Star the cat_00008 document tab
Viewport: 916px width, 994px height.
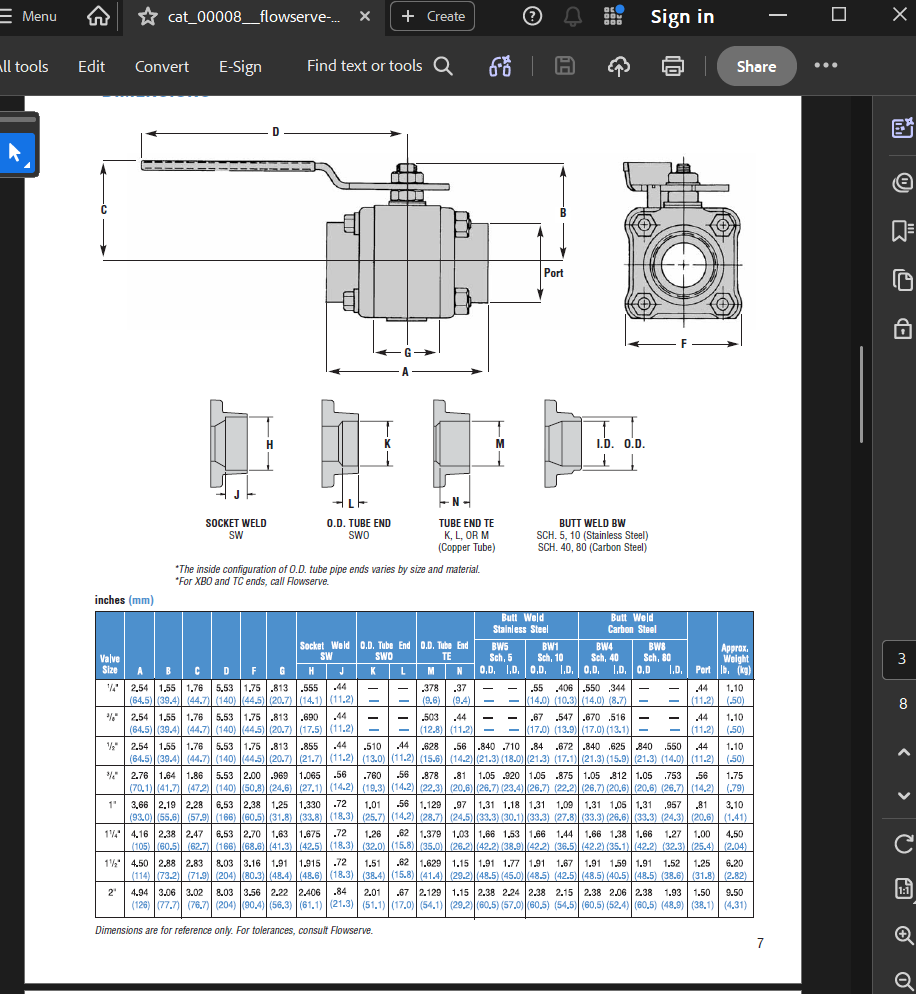(x=148, y=16)
